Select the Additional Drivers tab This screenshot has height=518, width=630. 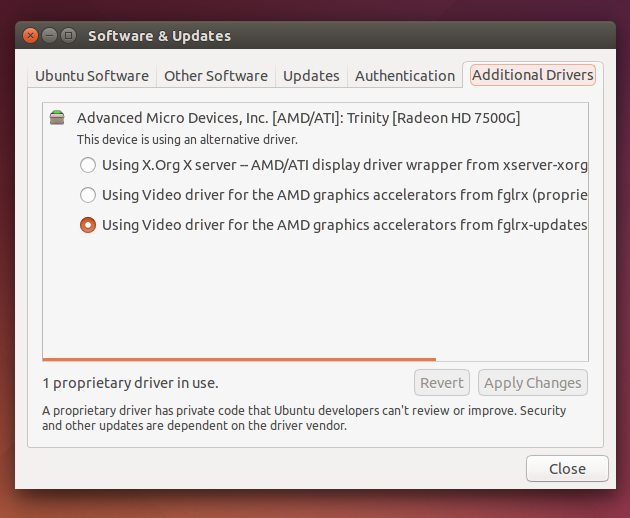(533, 75)
